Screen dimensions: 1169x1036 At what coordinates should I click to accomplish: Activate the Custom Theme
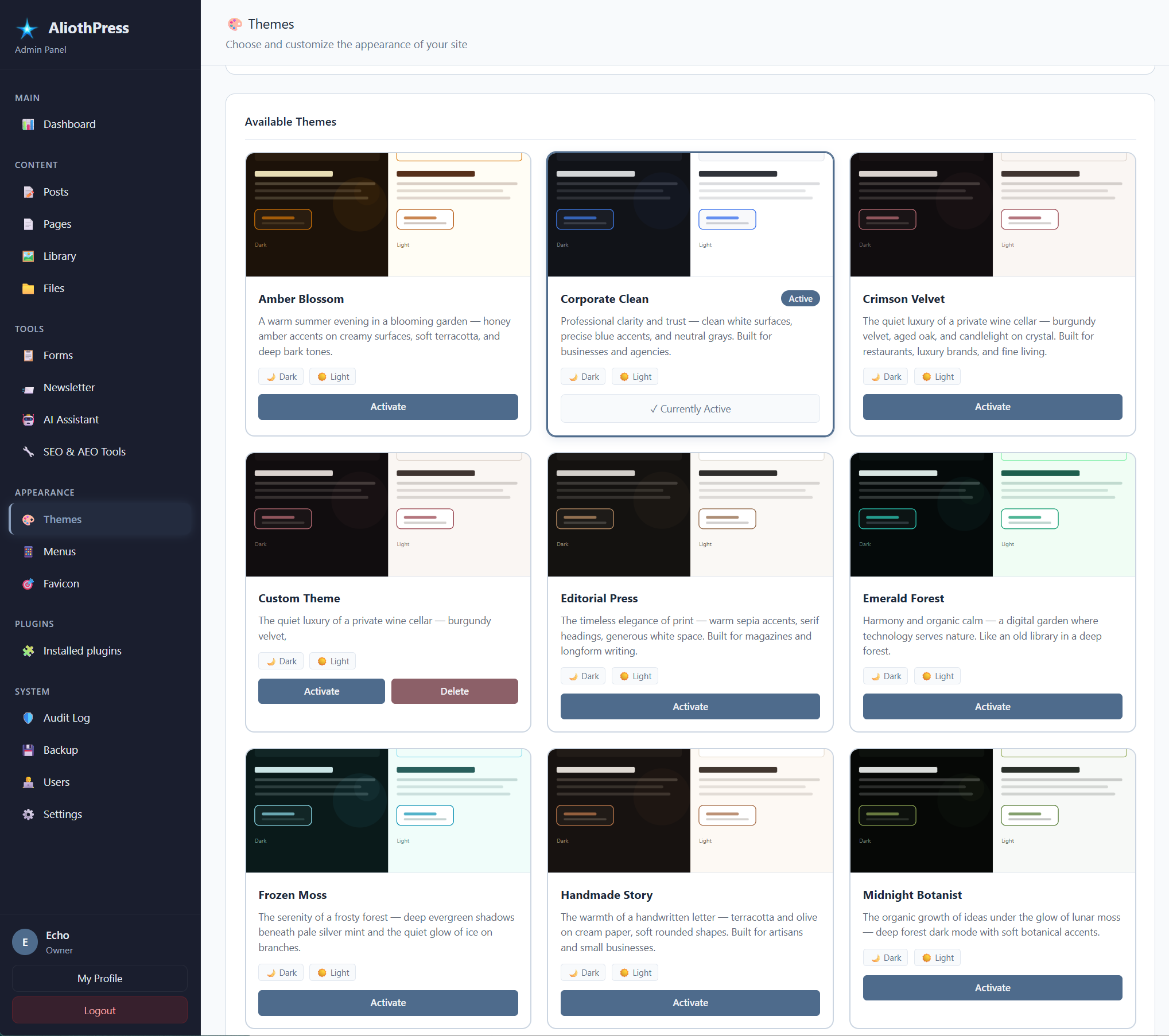[321, 691]
